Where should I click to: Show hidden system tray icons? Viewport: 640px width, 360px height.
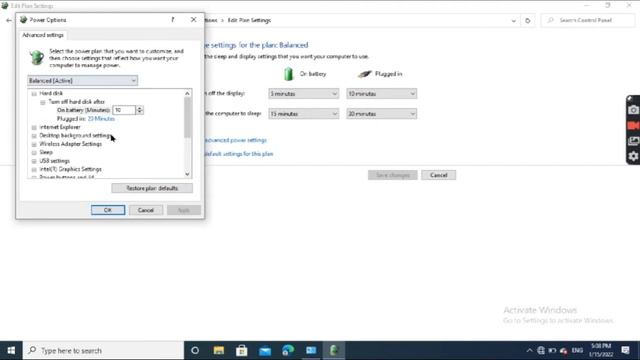[529, 351]
